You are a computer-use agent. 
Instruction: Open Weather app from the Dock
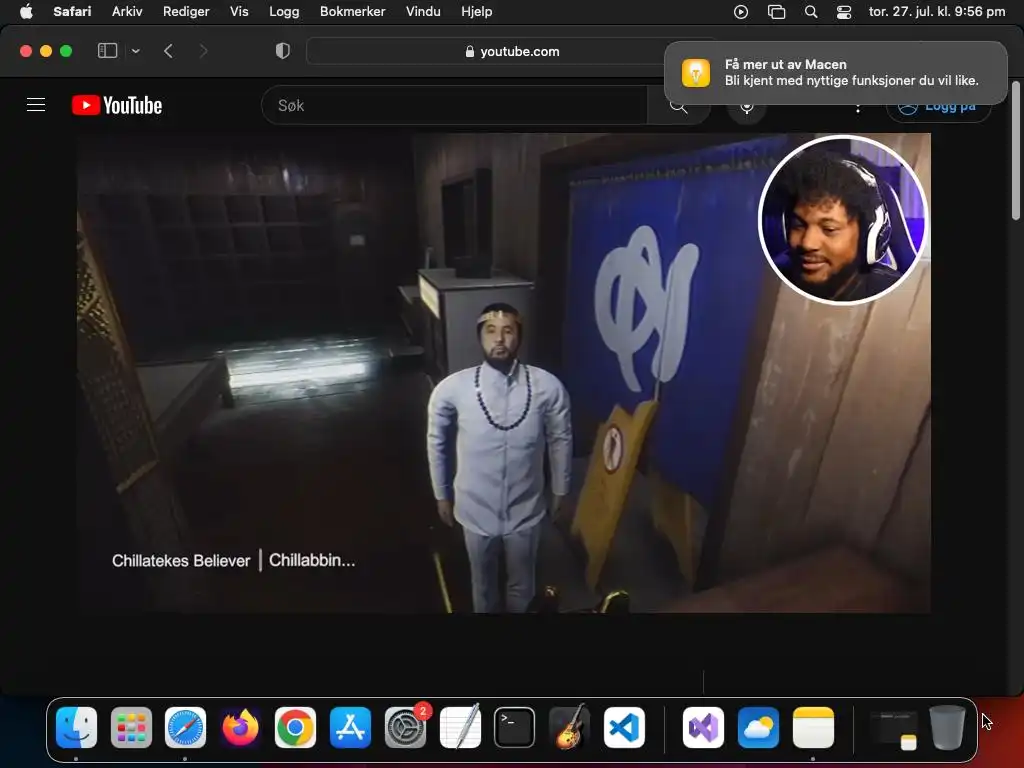click(758, 727)
